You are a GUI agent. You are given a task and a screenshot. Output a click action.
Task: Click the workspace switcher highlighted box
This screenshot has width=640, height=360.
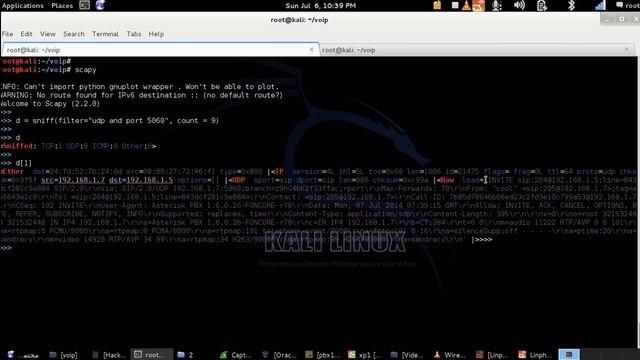(569, 354)
